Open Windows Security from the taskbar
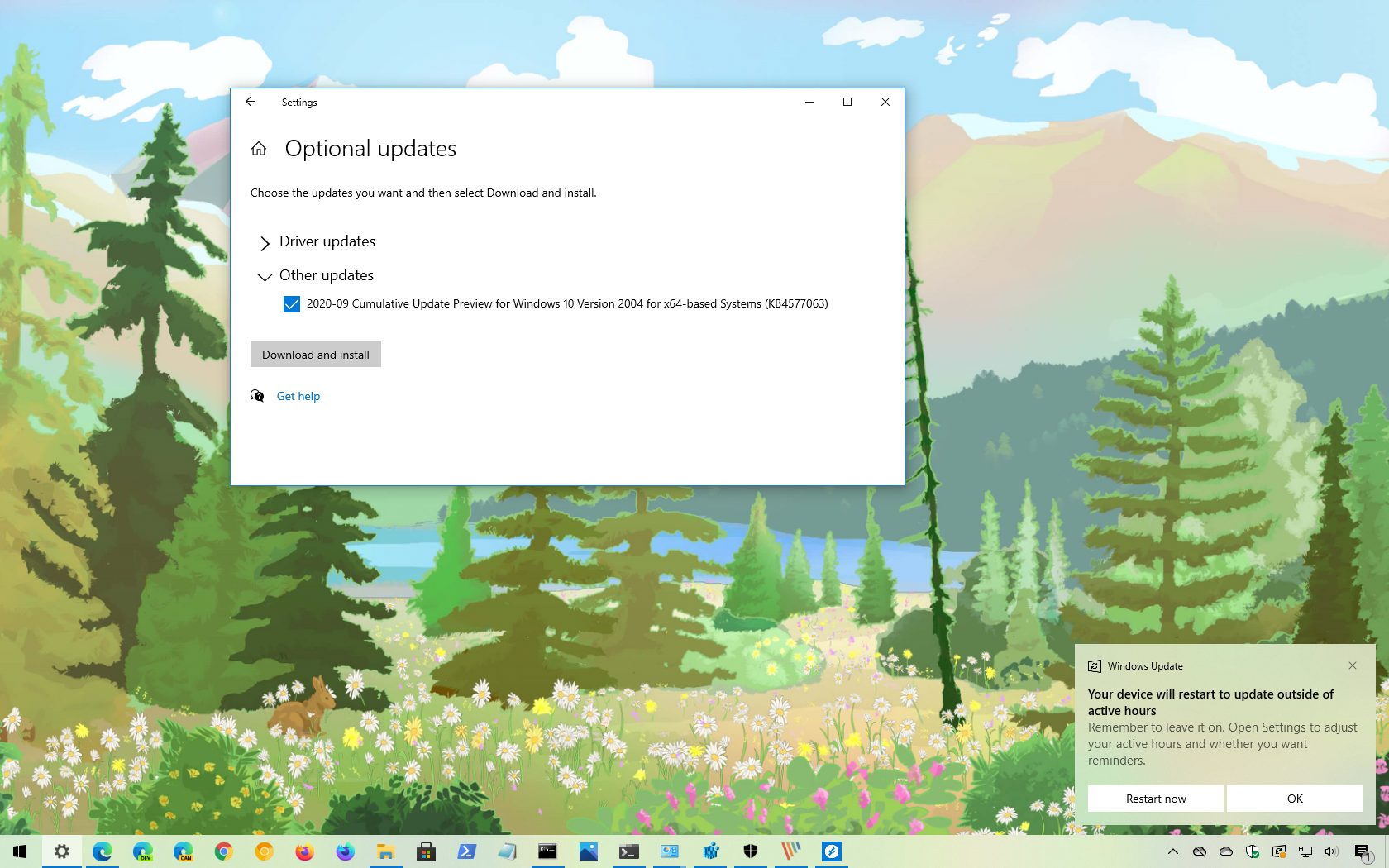Screen dimensions: 1389x868 (750, 851)
